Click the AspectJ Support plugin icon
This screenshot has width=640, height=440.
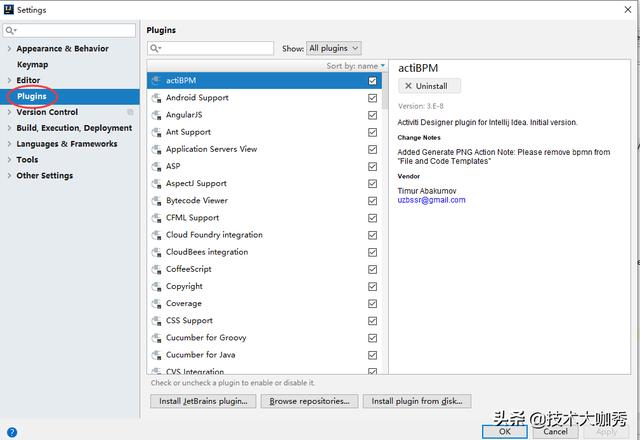[156, 184]
